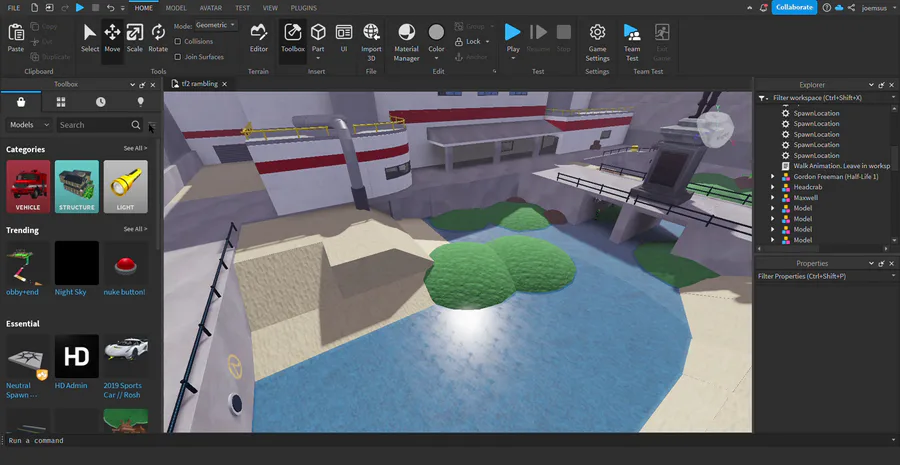Viewport: 900px width, 465px height.
Task: Activate the Scale tool
Action: [x=135, y=38]
